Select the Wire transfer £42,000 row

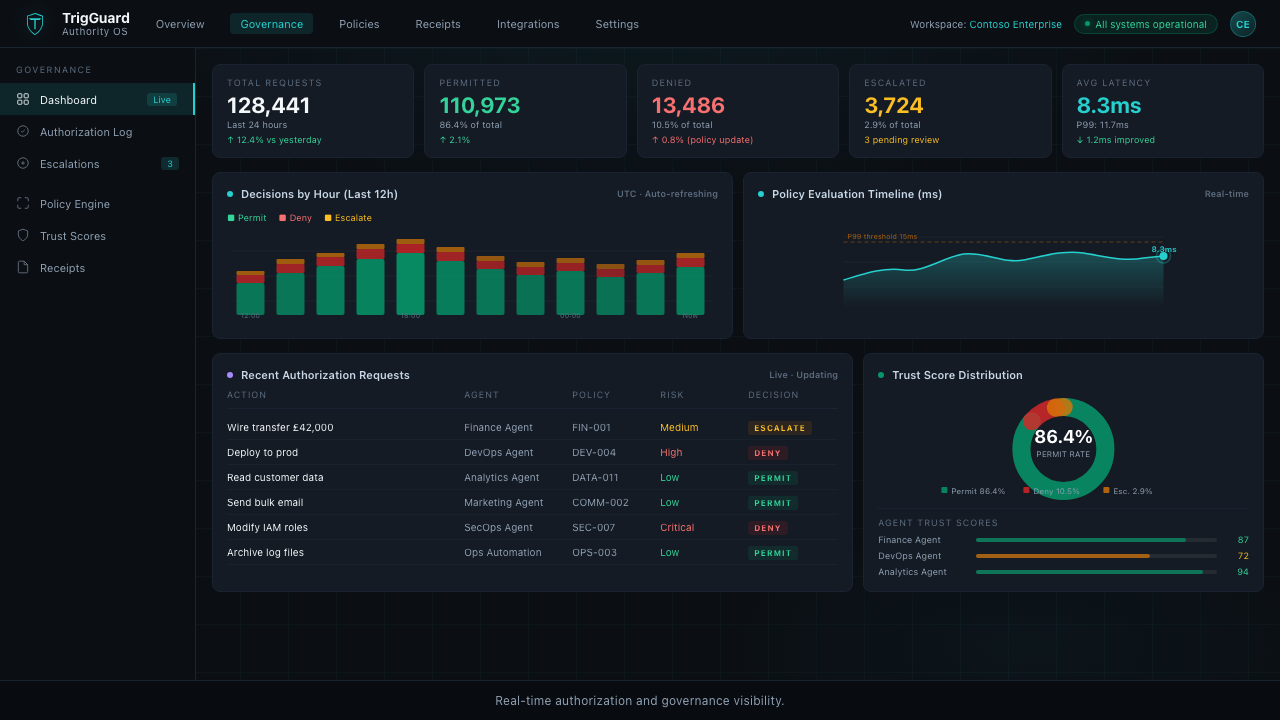pos(532,428)
